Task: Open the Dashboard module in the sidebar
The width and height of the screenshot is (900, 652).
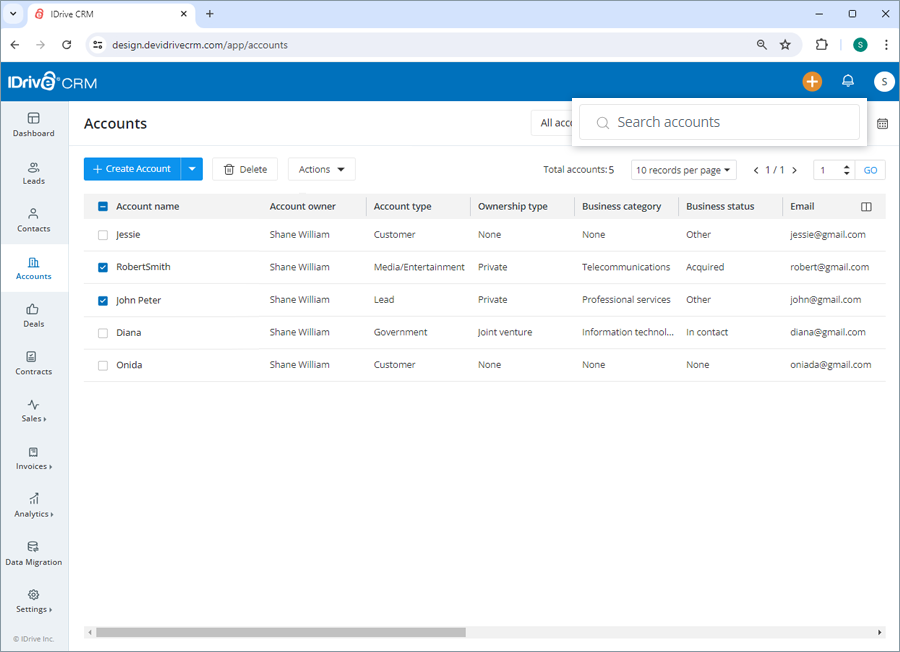Action: pos(33,126)
